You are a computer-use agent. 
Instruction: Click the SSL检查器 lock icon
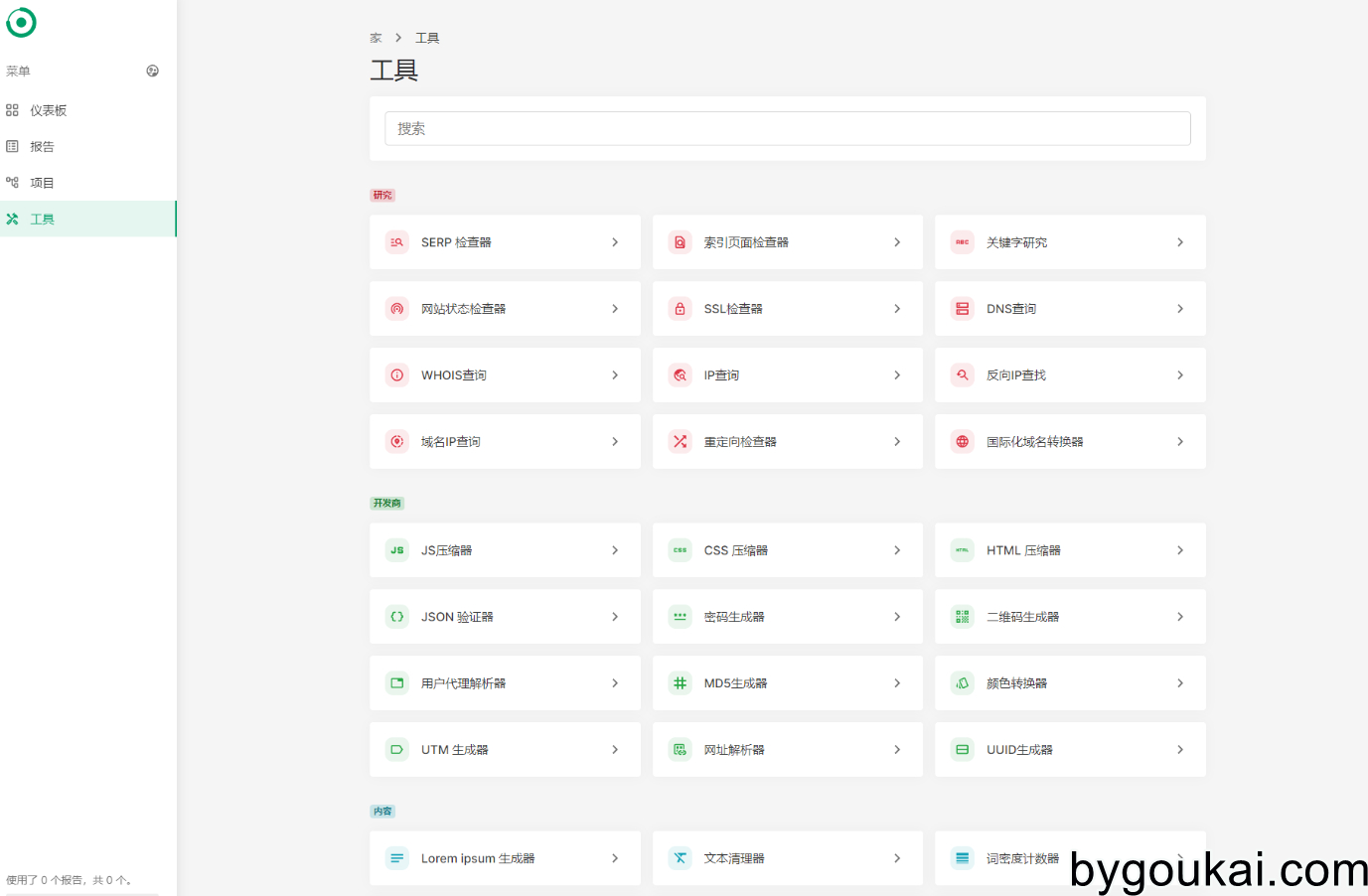coord(680,309)
